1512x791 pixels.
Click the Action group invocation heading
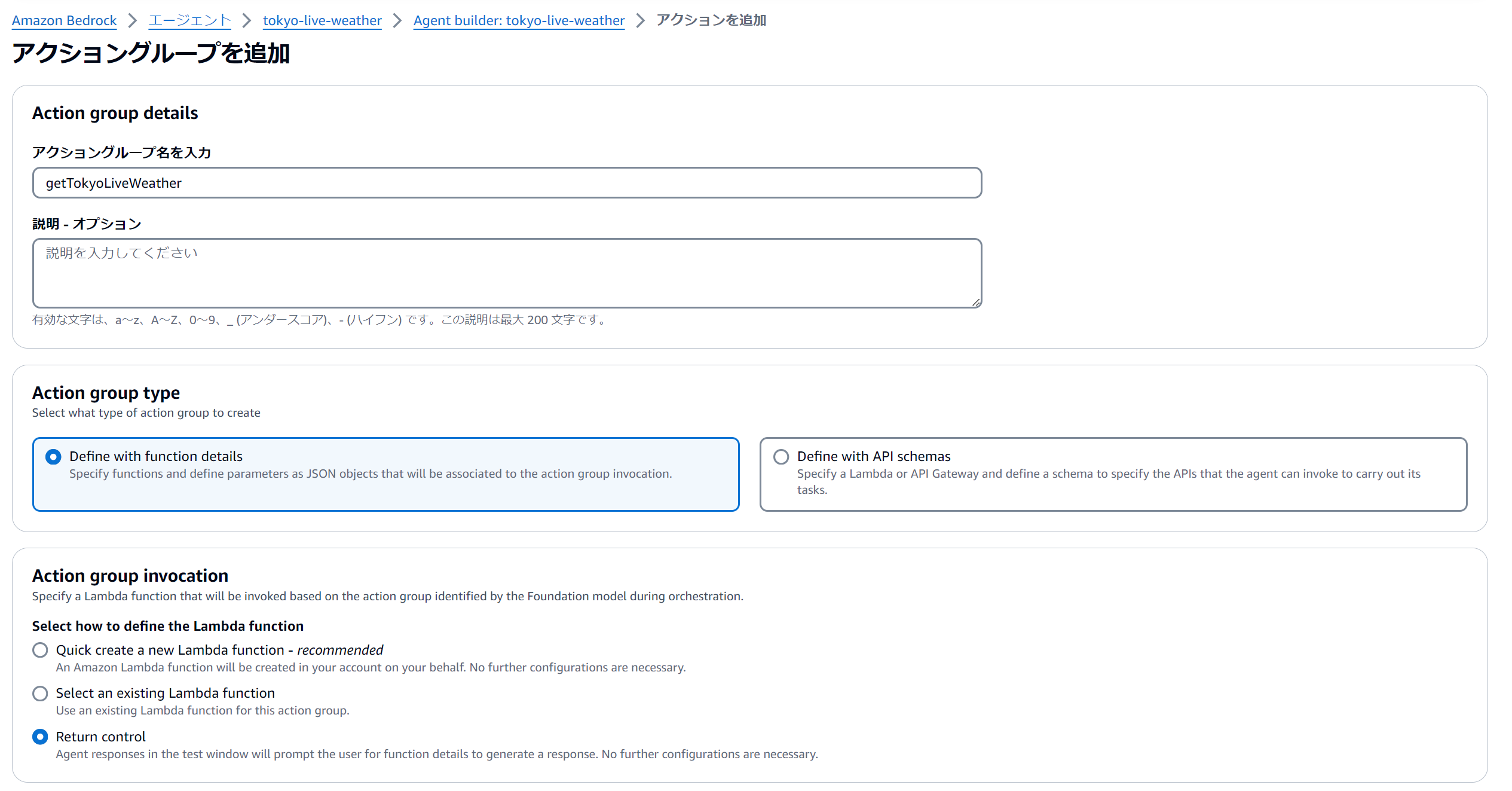coord(130,575)
